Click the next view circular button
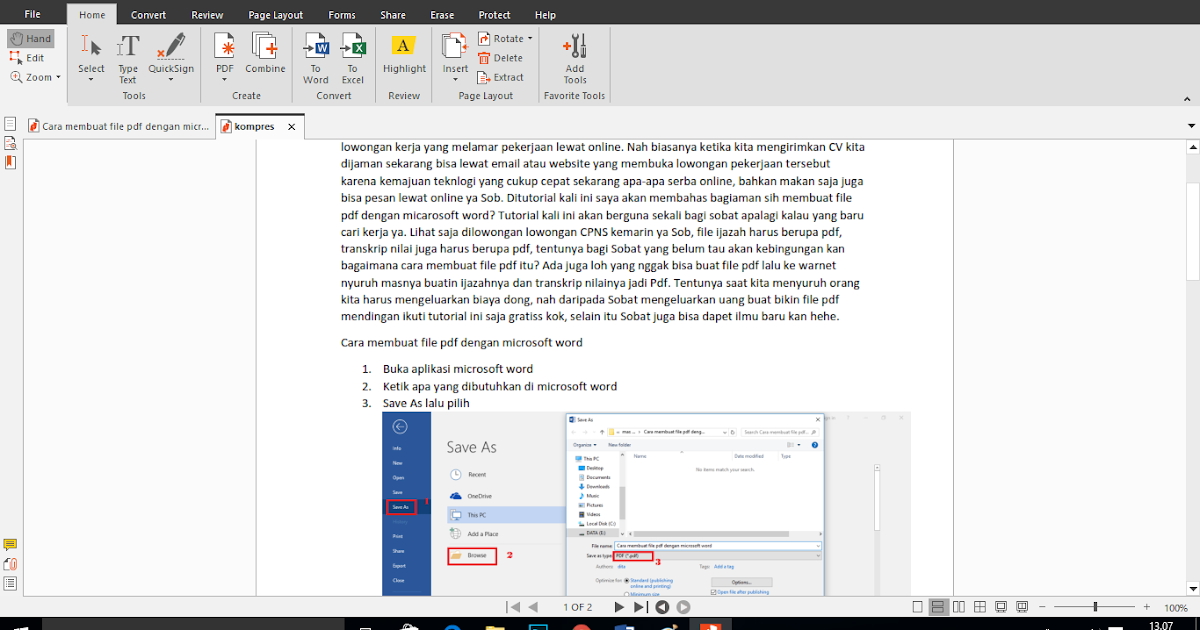 [x=683, y=607]
